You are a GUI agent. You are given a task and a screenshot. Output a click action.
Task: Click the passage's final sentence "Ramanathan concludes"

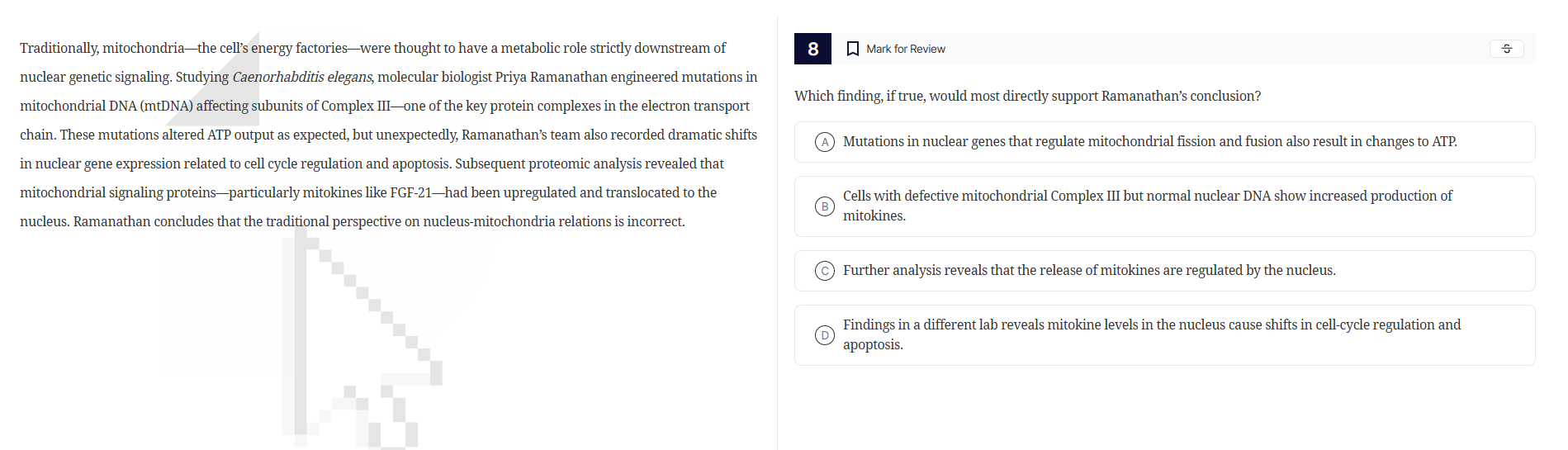coord(378,222)
